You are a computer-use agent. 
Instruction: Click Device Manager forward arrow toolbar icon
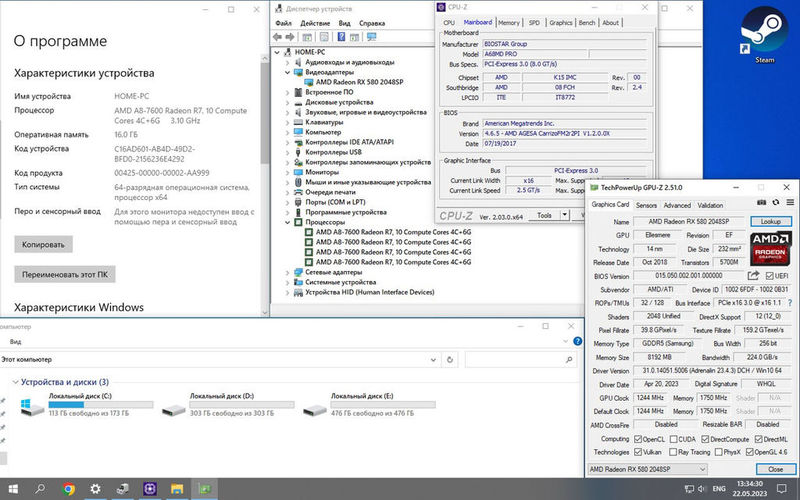pos(290,37)
